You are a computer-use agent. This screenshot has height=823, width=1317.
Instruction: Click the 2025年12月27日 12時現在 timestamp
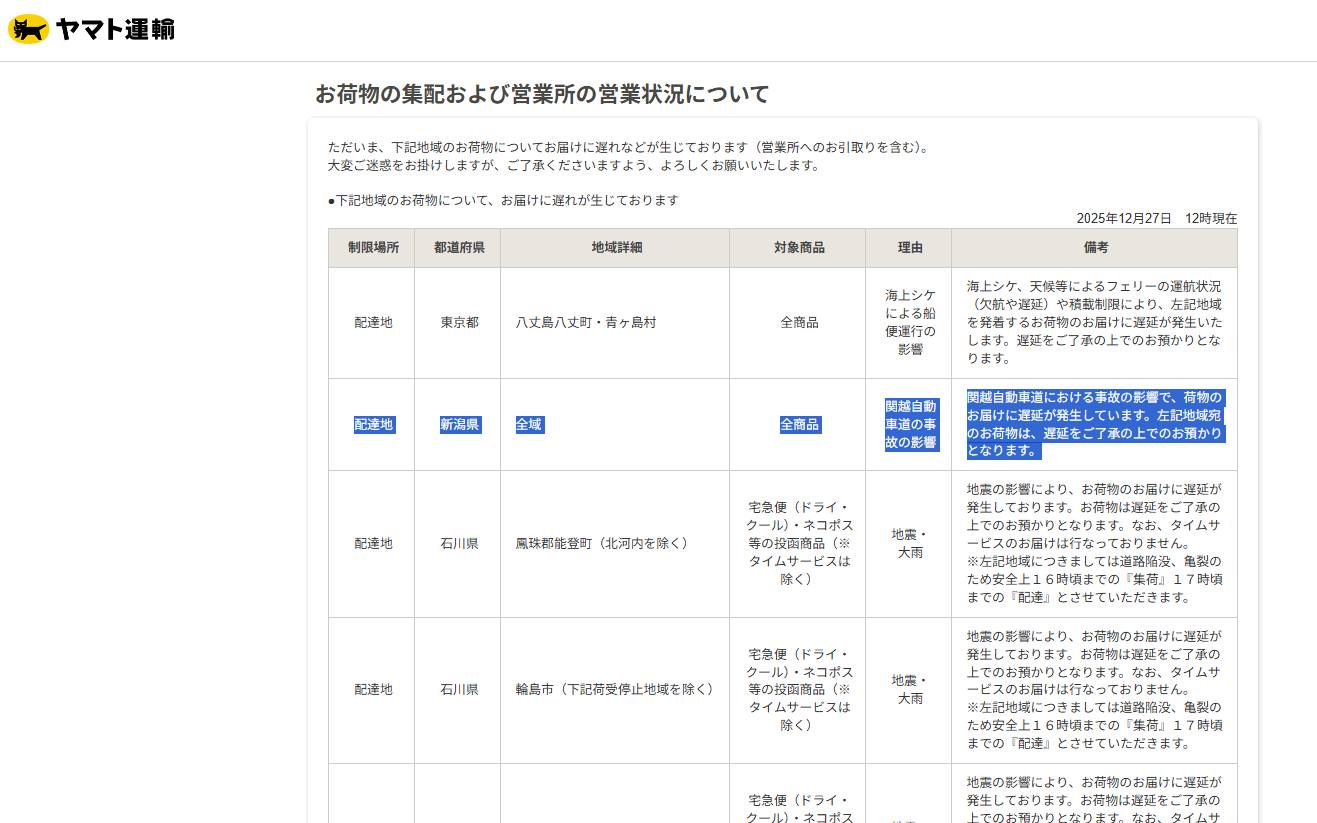point(1156,218)
